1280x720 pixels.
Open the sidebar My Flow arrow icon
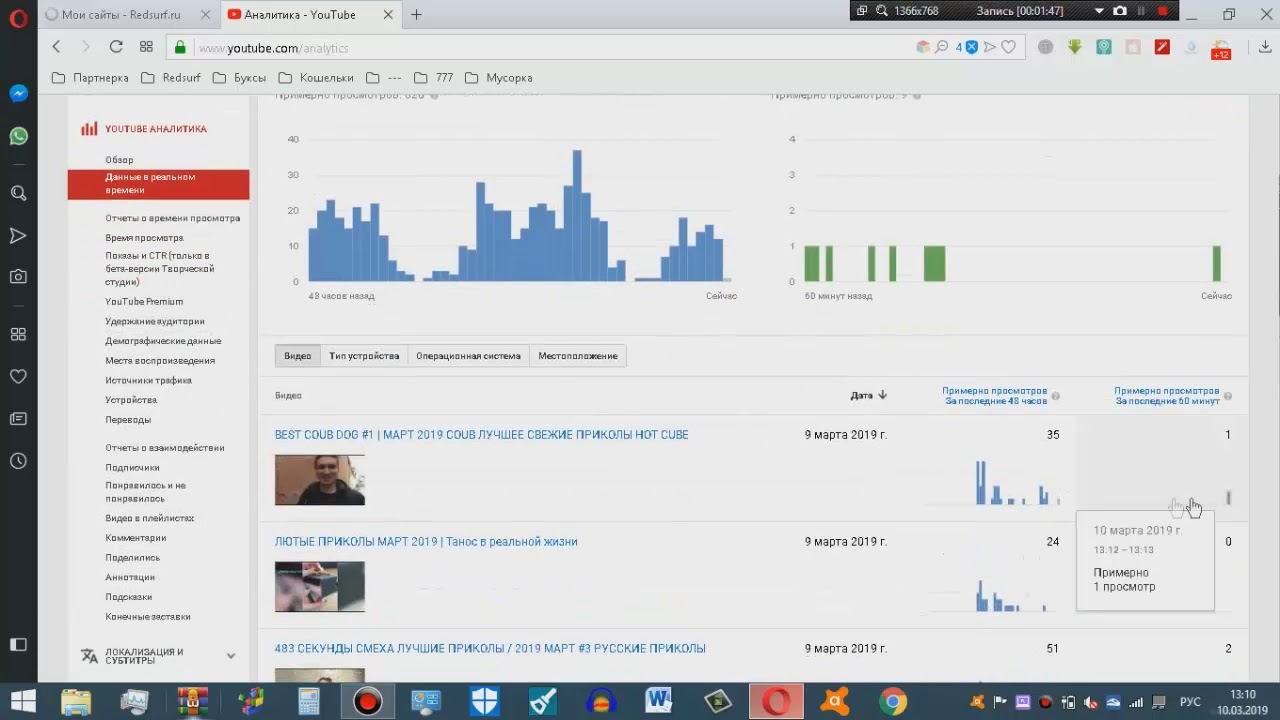pos(18,236)
